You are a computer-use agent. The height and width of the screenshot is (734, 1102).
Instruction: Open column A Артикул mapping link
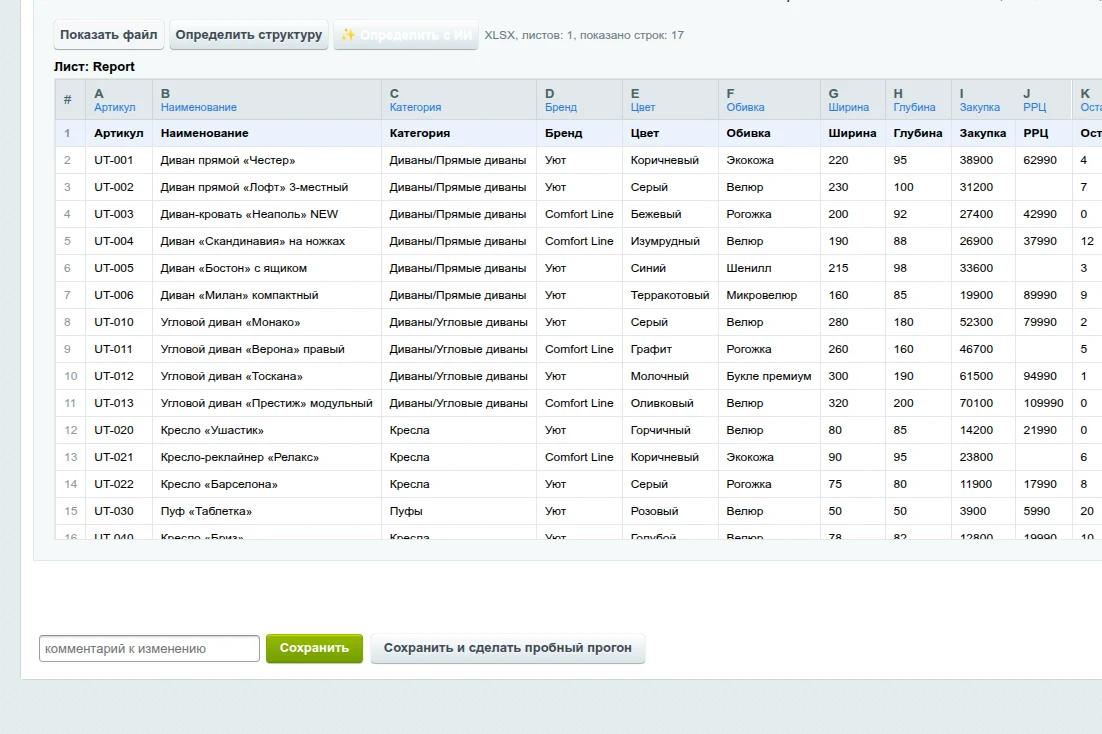[x=115, y=108]
